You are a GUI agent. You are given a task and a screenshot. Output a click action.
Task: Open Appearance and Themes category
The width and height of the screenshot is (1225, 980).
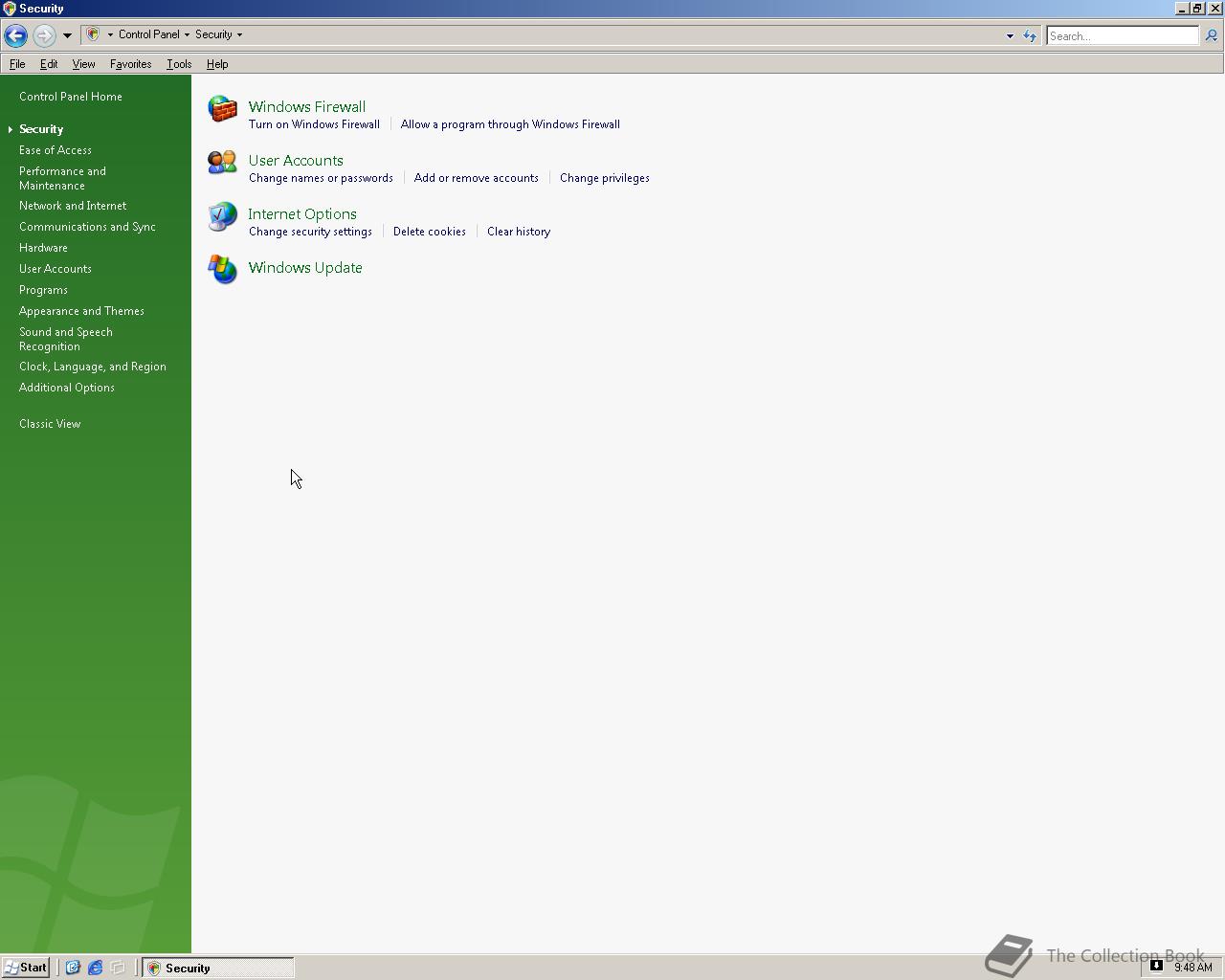(81, 311)
